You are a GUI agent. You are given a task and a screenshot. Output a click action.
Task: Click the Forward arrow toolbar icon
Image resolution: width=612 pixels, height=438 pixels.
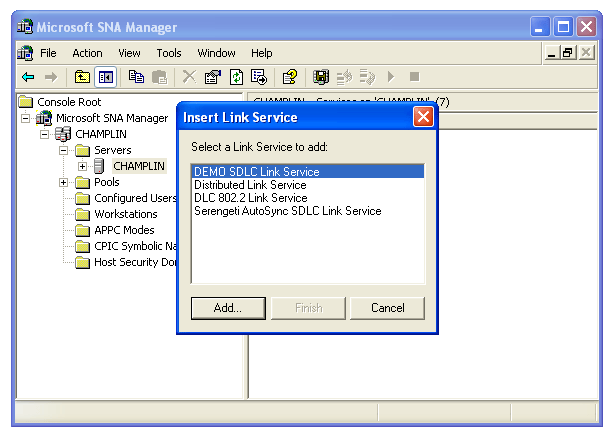tap(51, 77)
